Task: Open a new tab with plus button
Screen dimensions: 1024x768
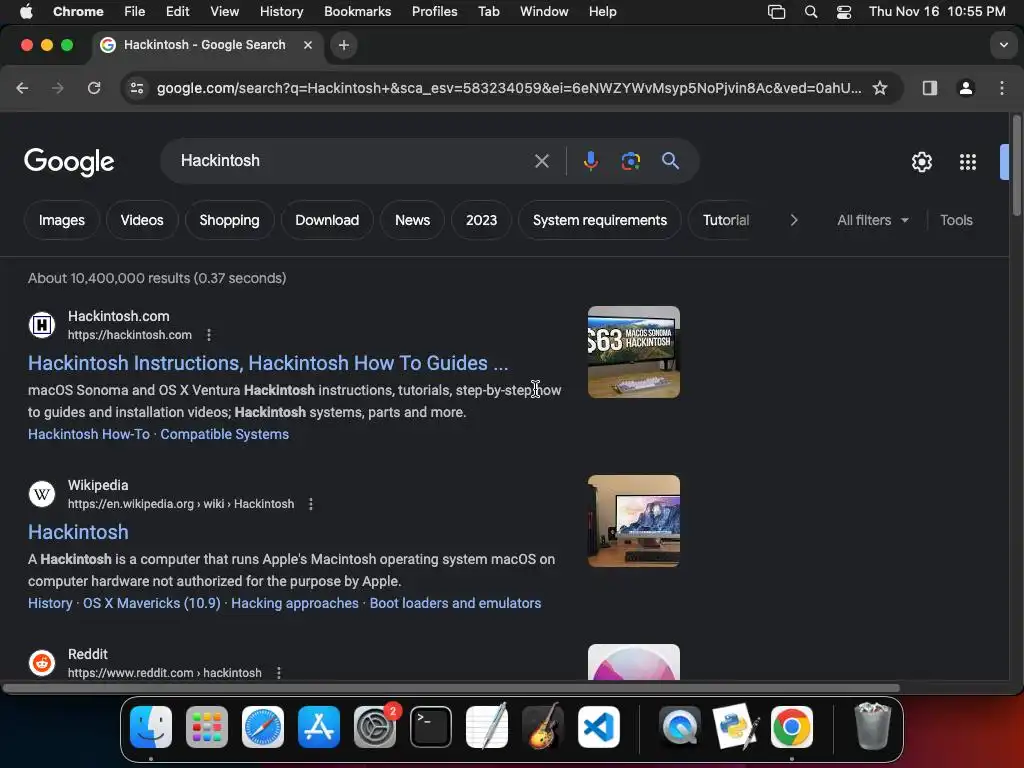Action: [x=344, y=45]
